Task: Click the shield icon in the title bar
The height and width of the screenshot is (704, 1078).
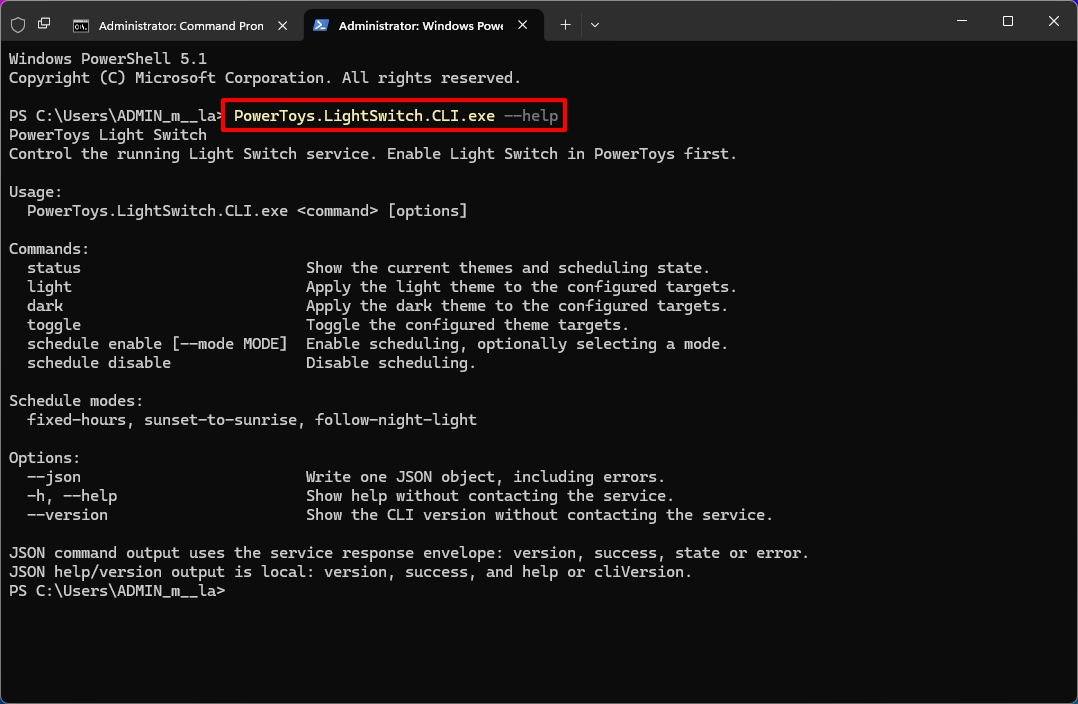Action: 19,25
